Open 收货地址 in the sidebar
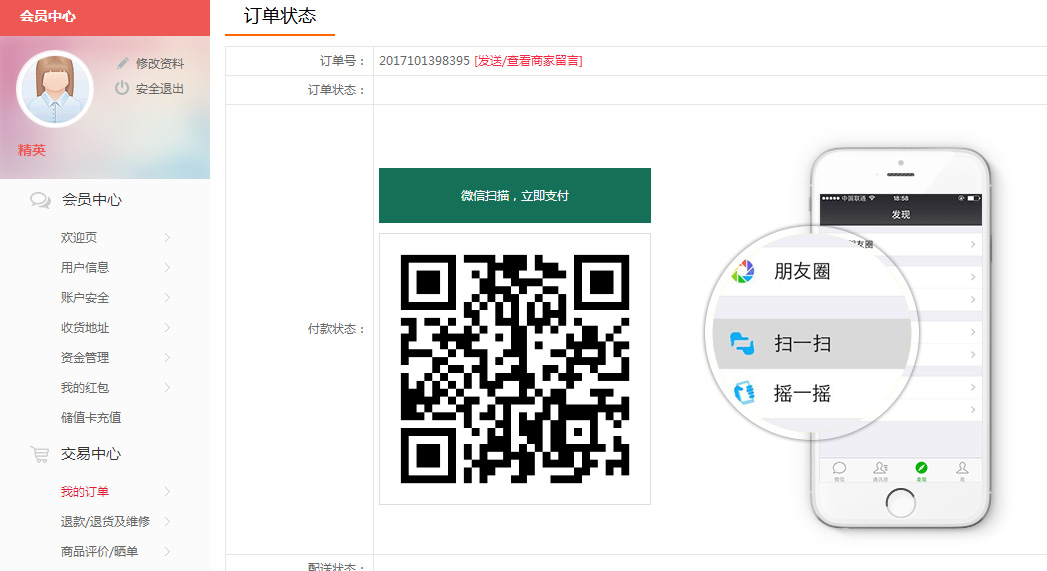Viewport: 1047px width, 571px height. tap(85, 328)
